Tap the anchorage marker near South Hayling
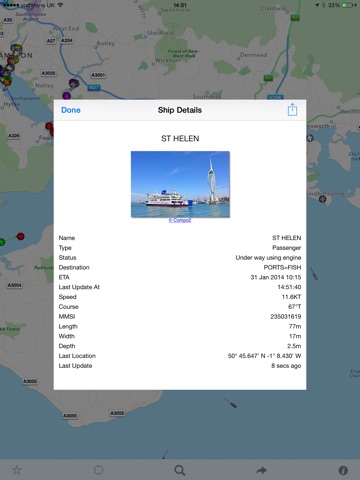360x480 pixels. point(322,199)
